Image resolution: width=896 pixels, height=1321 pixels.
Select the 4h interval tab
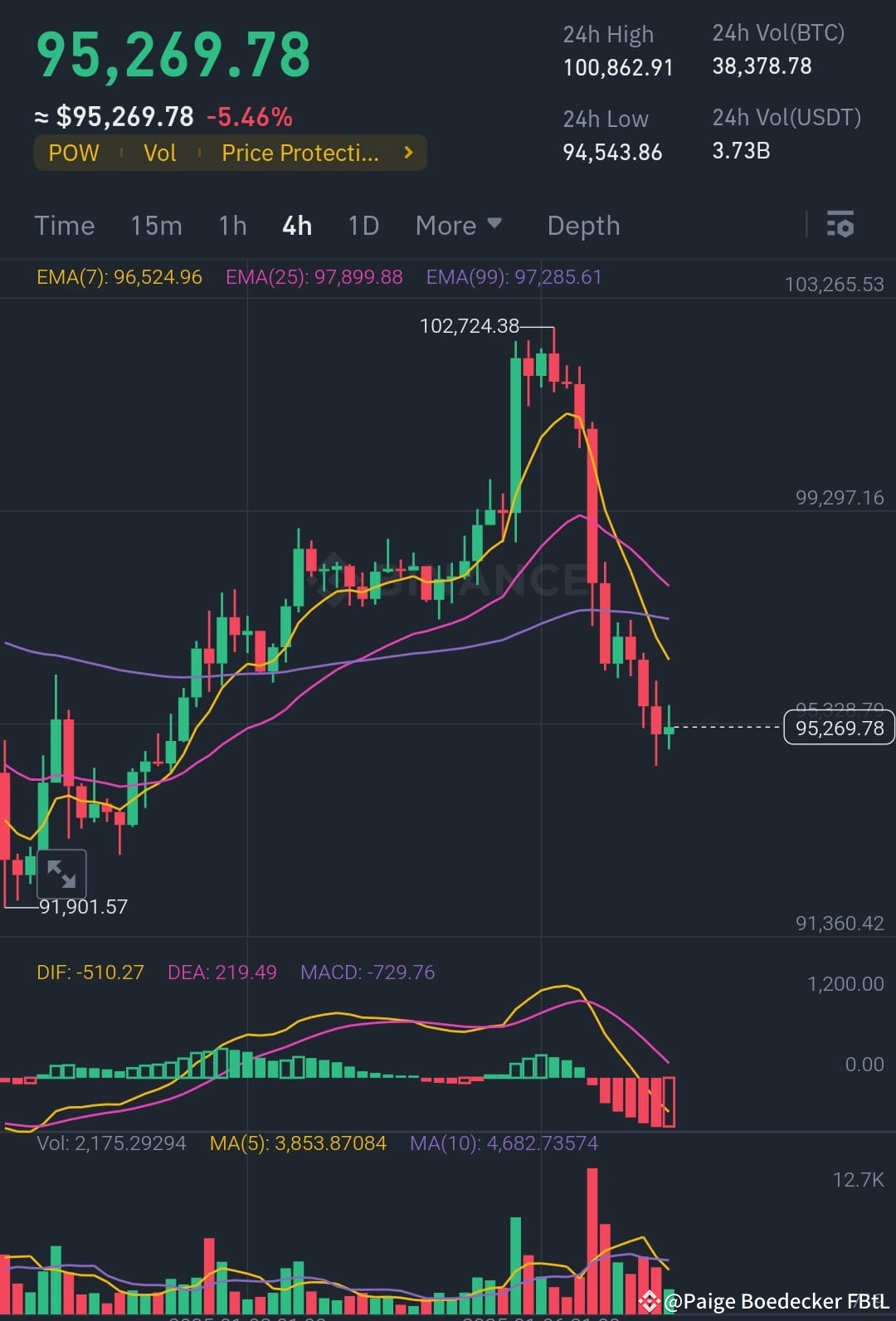tap(297, 226)
